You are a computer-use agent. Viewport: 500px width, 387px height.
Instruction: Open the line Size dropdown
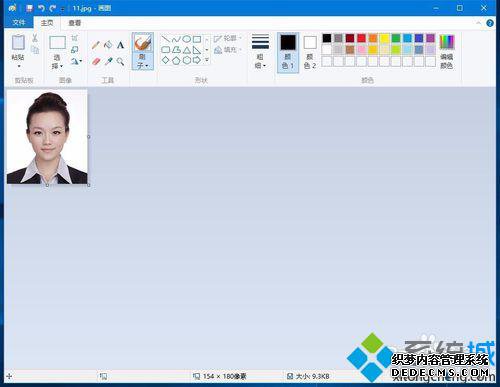pos(260,52)
